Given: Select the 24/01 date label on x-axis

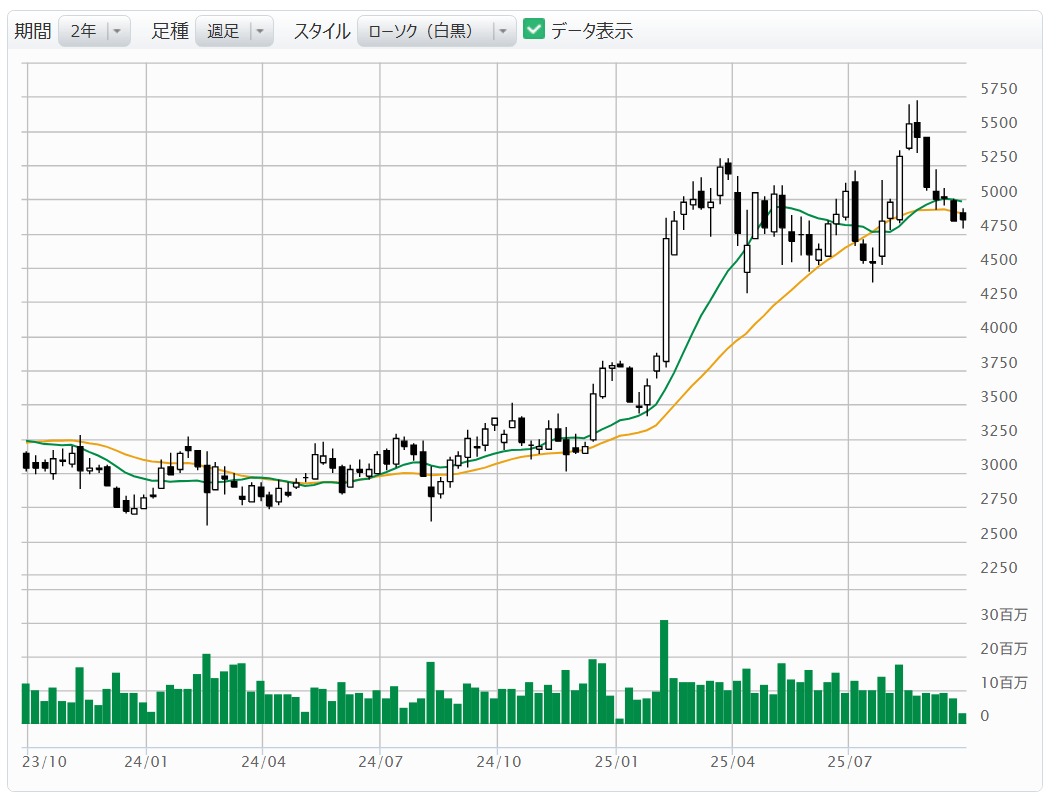Looking at the screenshot, I should (x=146, y=761).
